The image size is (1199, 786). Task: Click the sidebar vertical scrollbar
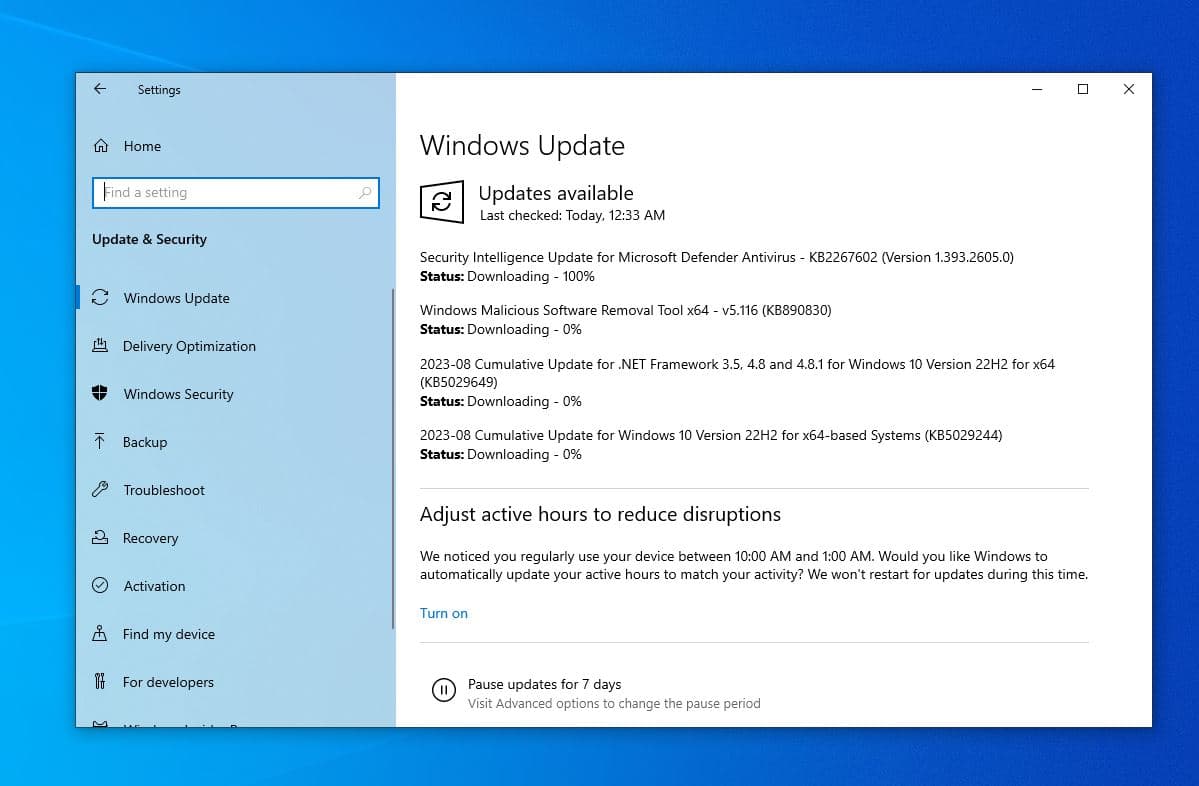coord(393,459)
